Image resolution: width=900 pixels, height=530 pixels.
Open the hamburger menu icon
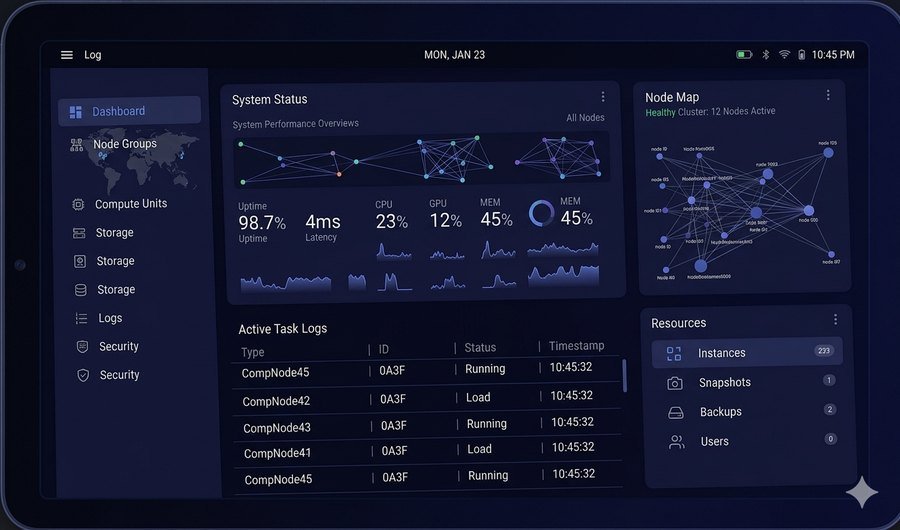[x=67, y=55]
